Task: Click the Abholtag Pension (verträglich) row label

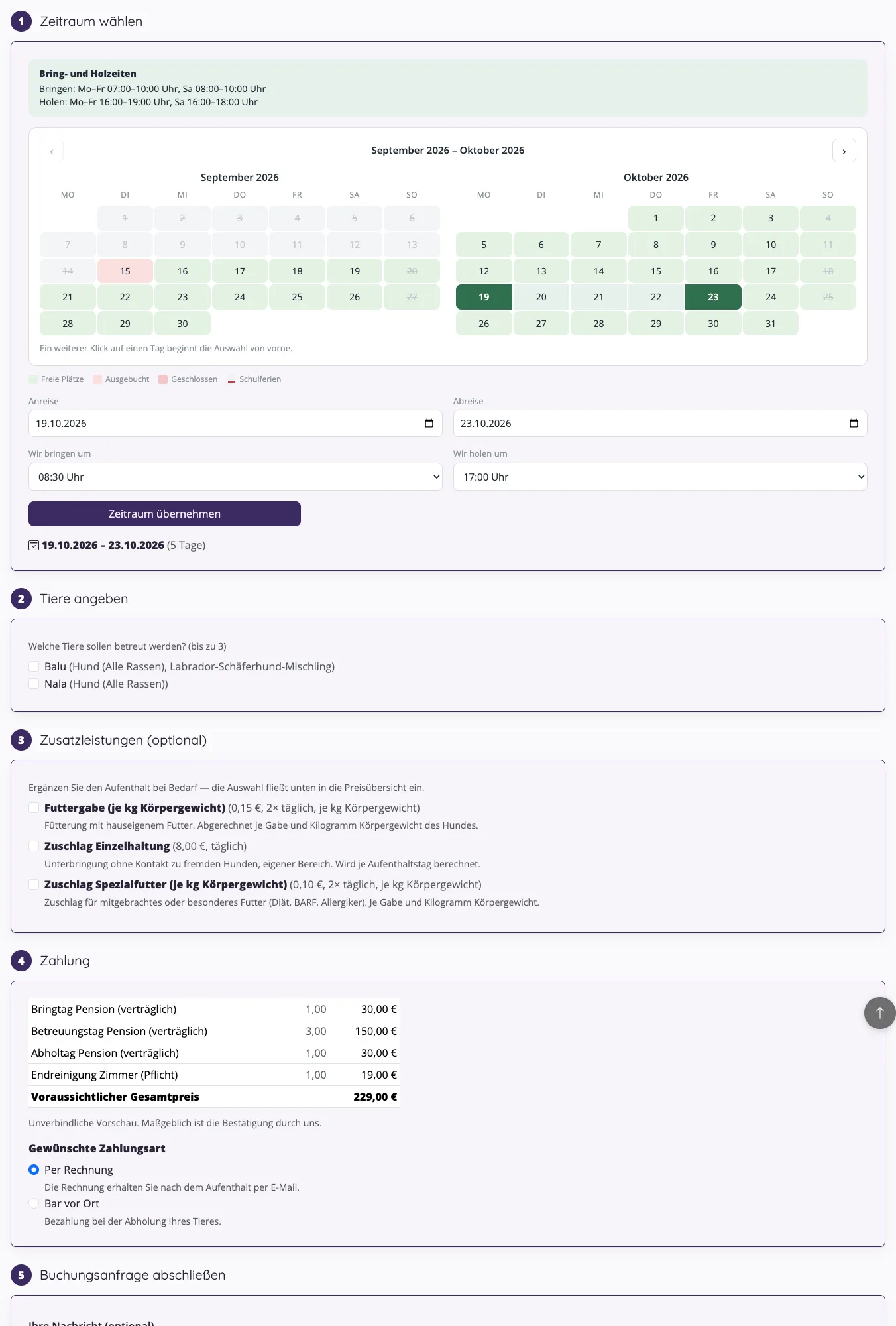Action: 105,1053
